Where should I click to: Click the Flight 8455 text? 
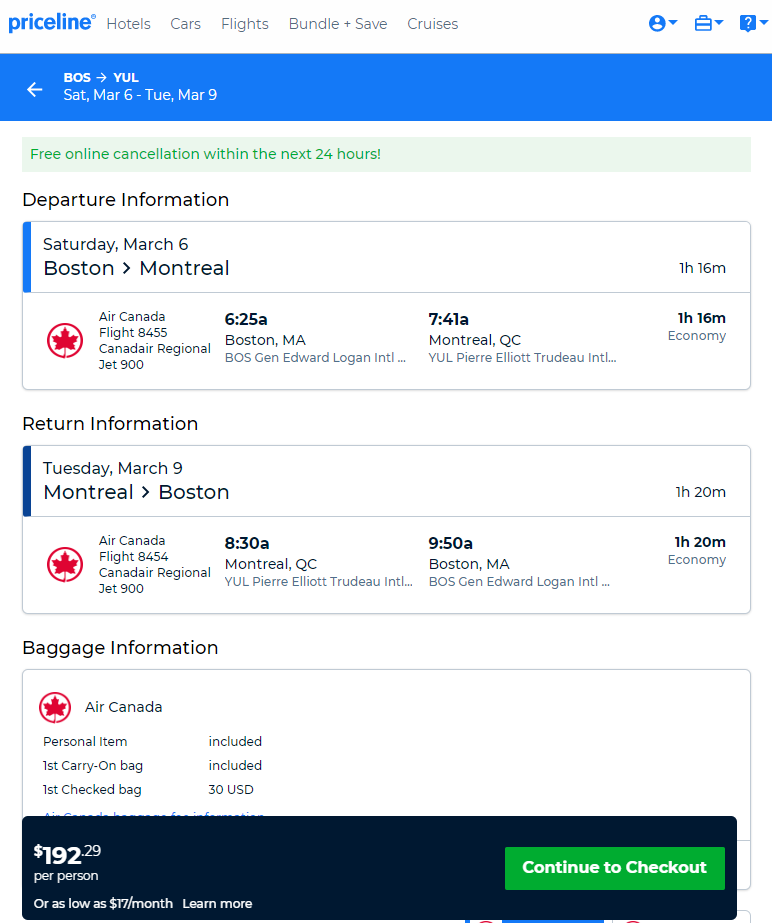[x=133, y=333]
